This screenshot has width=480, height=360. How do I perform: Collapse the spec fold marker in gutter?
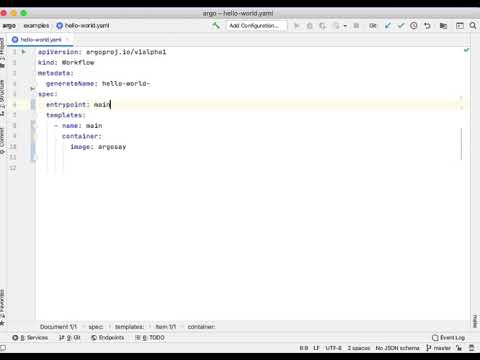(32, 89)
